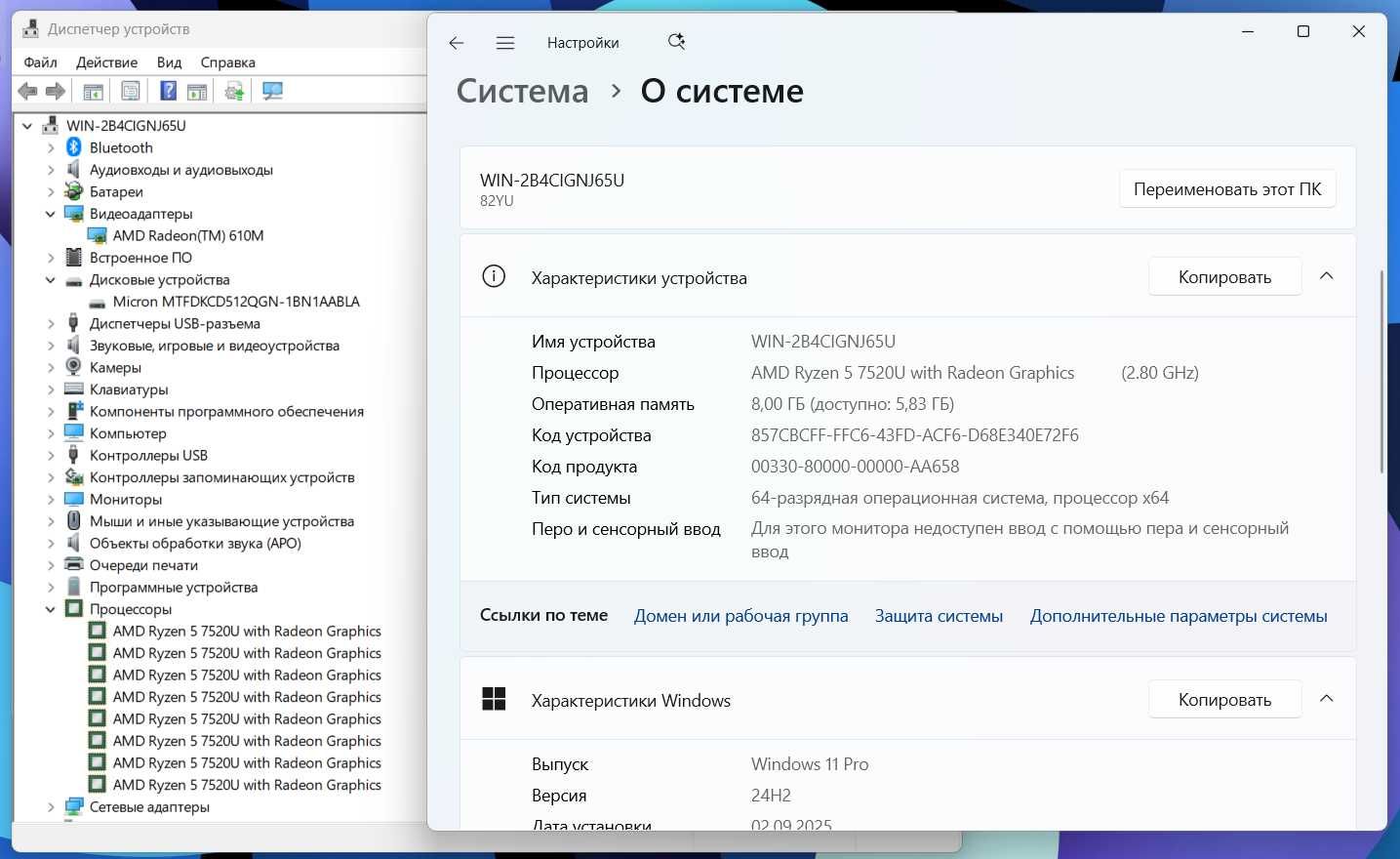Open the Действие menu
1400x859 pixels.
coord(107,62)
